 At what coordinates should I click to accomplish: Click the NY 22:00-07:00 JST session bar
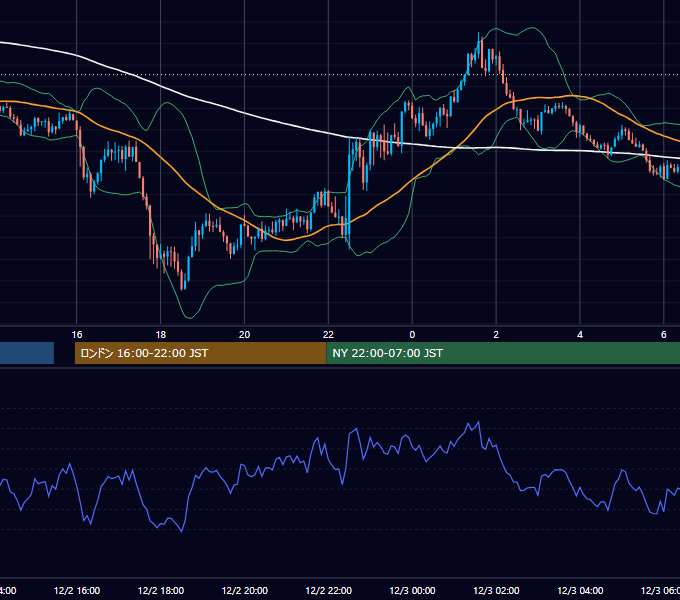tap(503, 353)
